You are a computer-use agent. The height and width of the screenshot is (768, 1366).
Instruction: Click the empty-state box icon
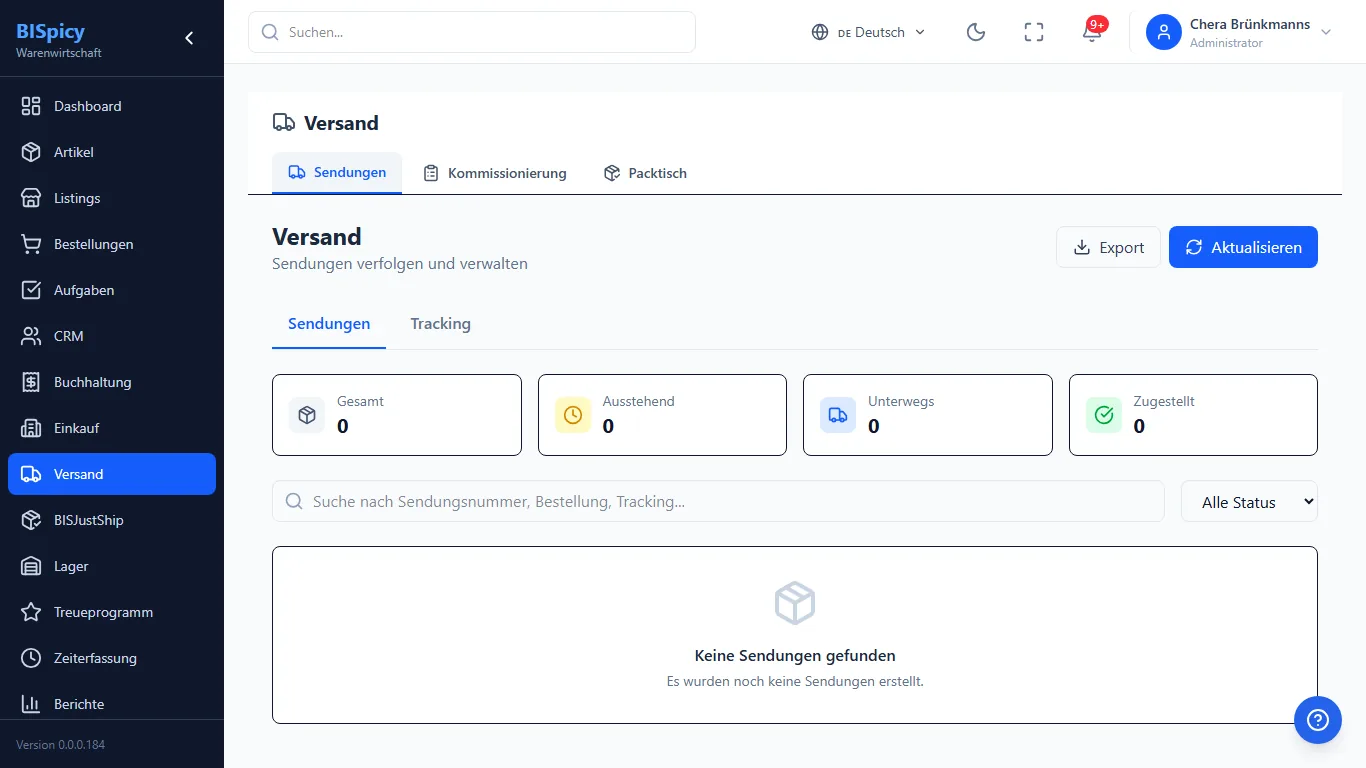[x=795, y=603]
